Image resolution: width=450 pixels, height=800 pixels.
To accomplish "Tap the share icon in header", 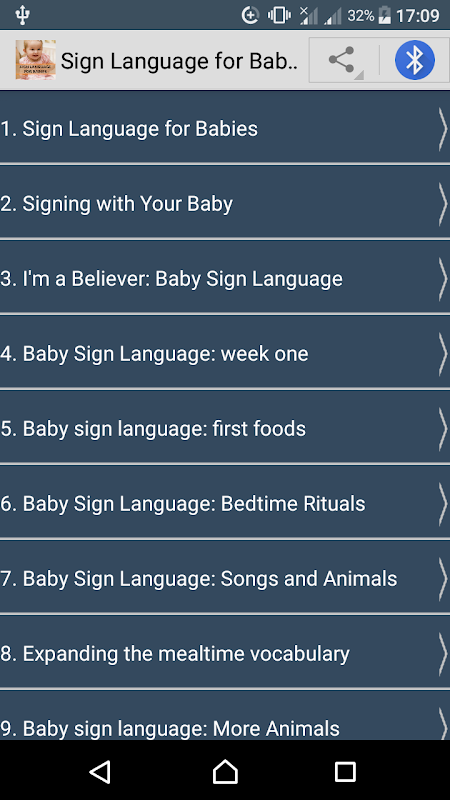I will (343, 60).
